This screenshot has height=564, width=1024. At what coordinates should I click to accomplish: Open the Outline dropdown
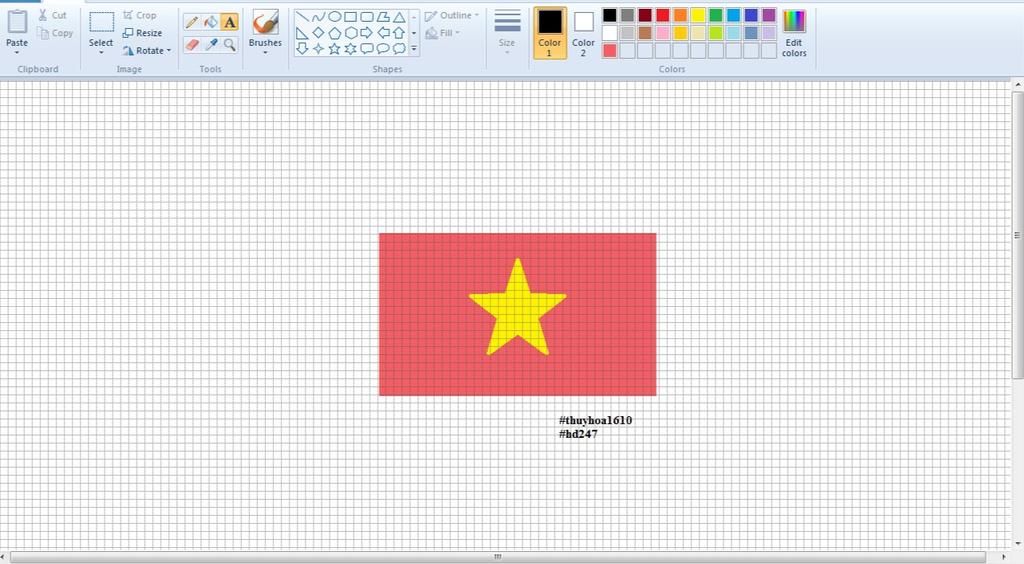(x=451, y=15)
